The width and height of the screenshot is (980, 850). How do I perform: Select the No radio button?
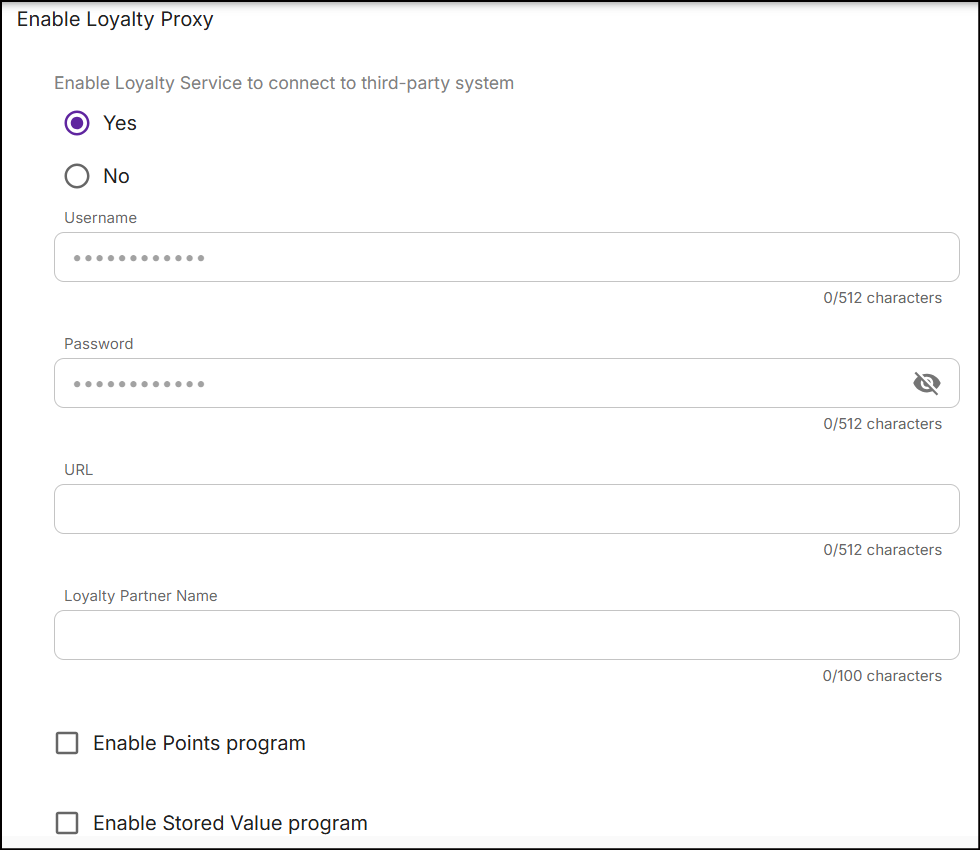point(77,176)
